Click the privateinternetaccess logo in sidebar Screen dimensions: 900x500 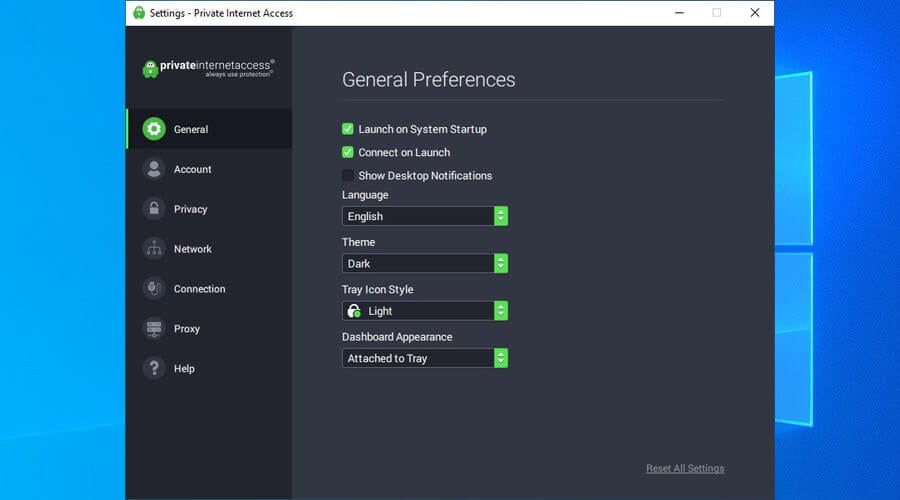click(x=208, y=68)
